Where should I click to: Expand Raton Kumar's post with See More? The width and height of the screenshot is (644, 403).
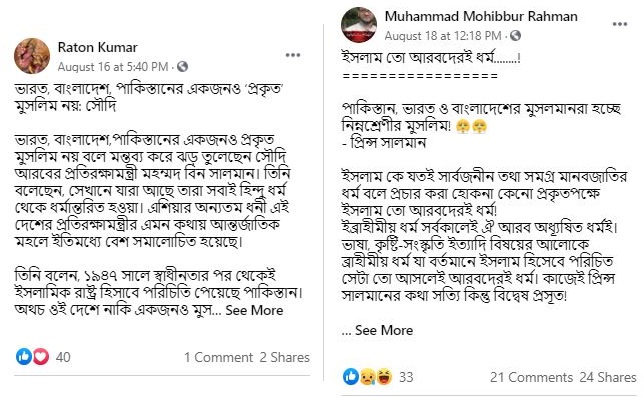(x=254, y=310)
